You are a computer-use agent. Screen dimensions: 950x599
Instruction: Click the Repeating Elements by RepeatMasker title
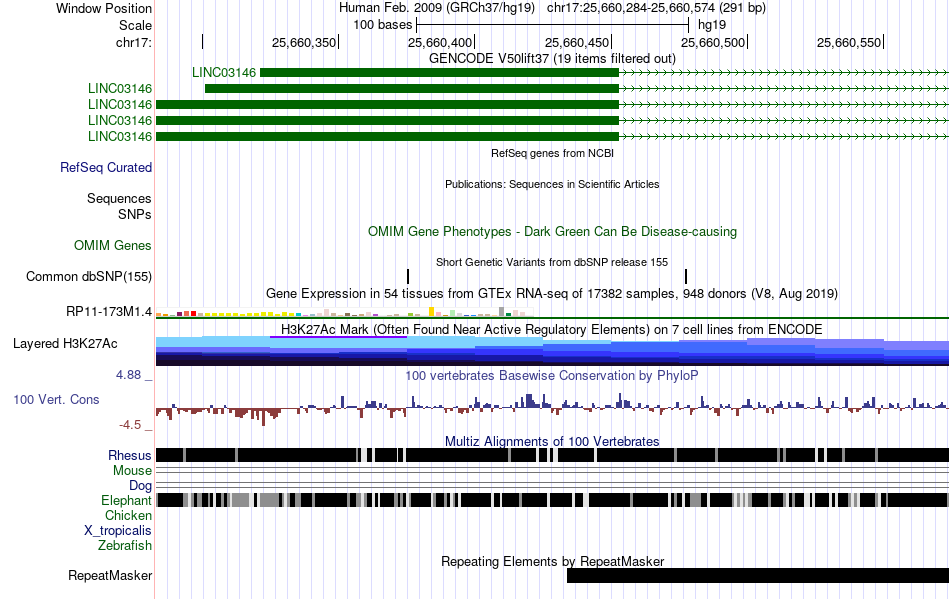(x=553, y=561)
